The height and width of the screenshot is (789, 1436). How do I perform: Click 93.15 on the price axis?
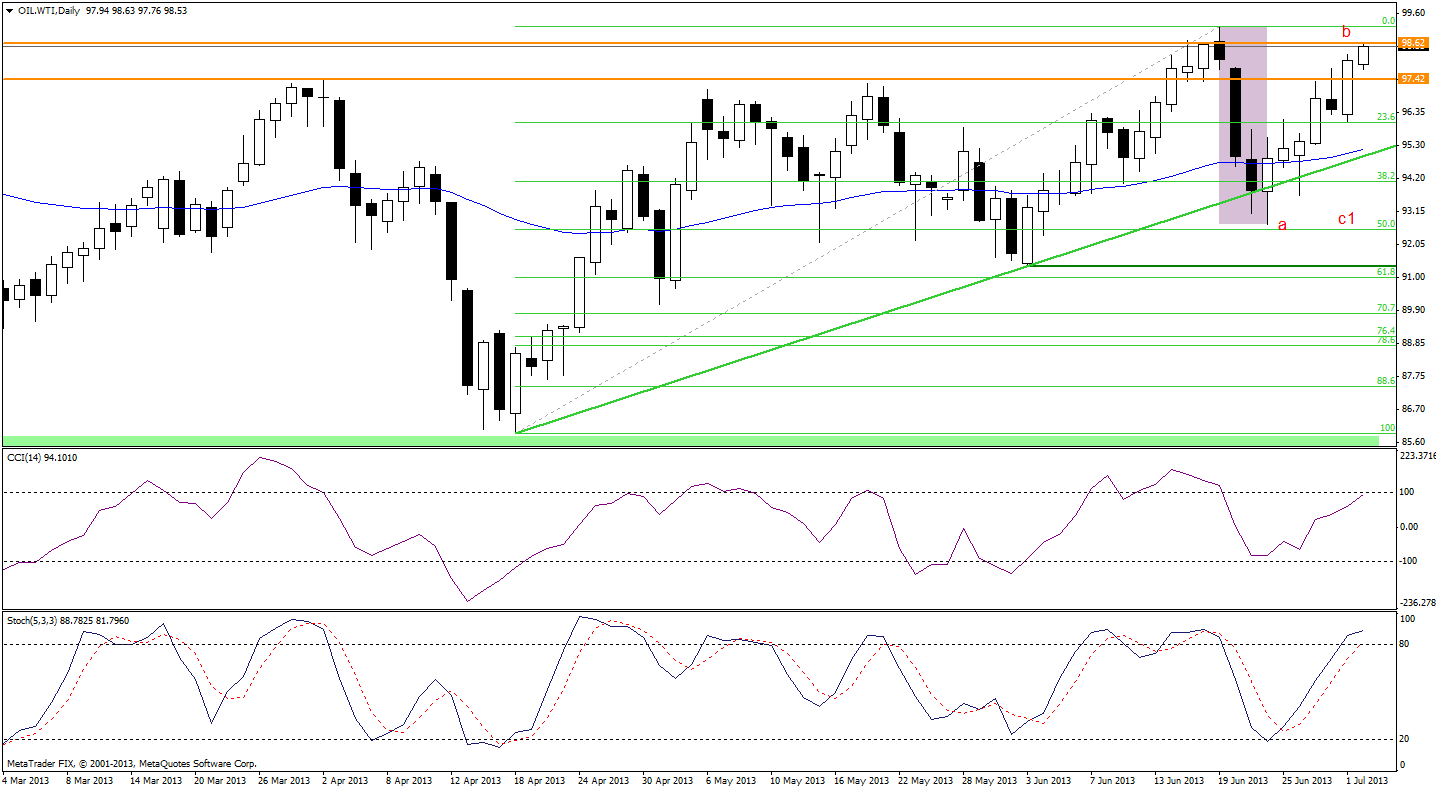1413,210
